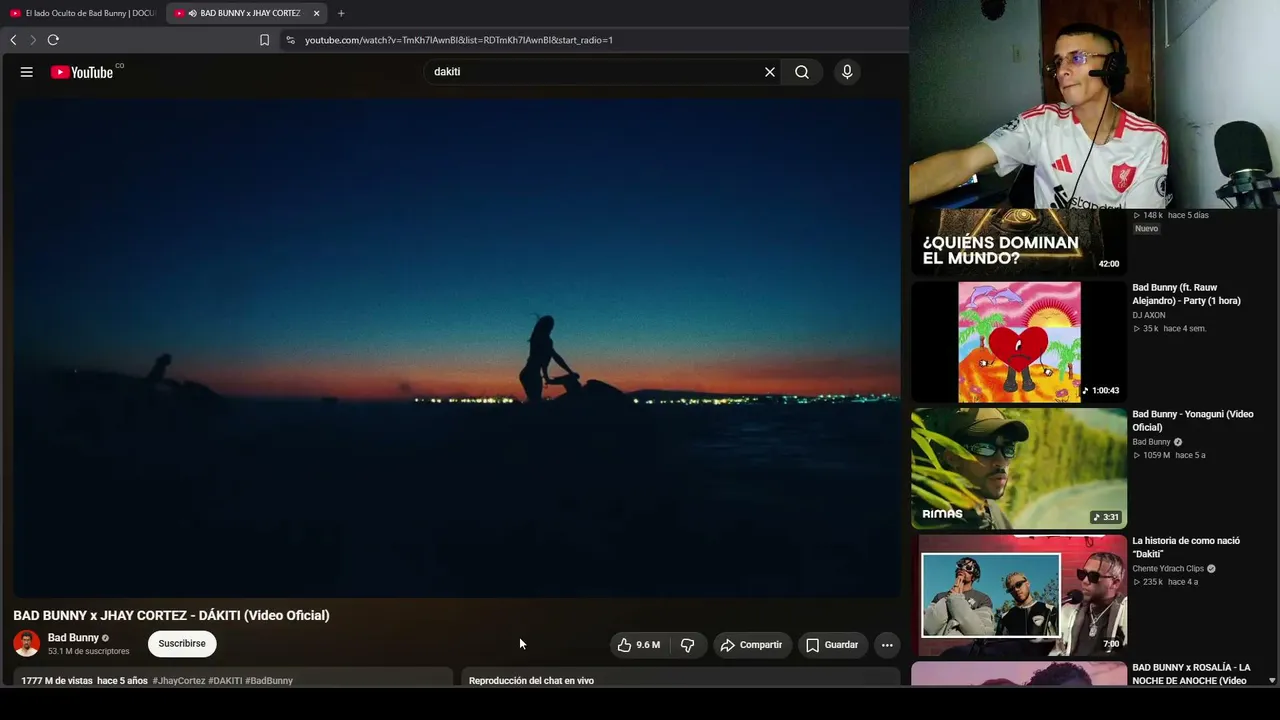1280x720 pixels.
Task: Open a new browser tab
Action: 341,13
